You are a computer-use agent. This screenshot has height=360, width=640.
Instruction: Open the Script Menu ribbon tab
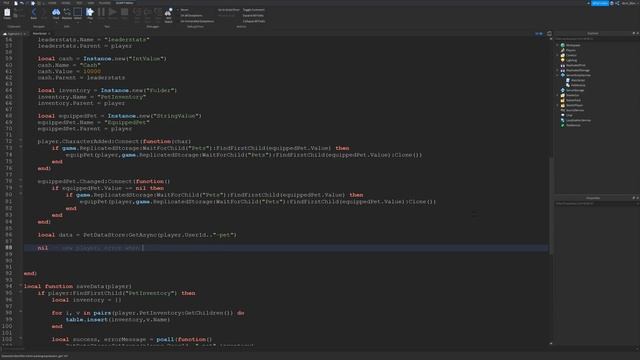click(x=124, y=3)
